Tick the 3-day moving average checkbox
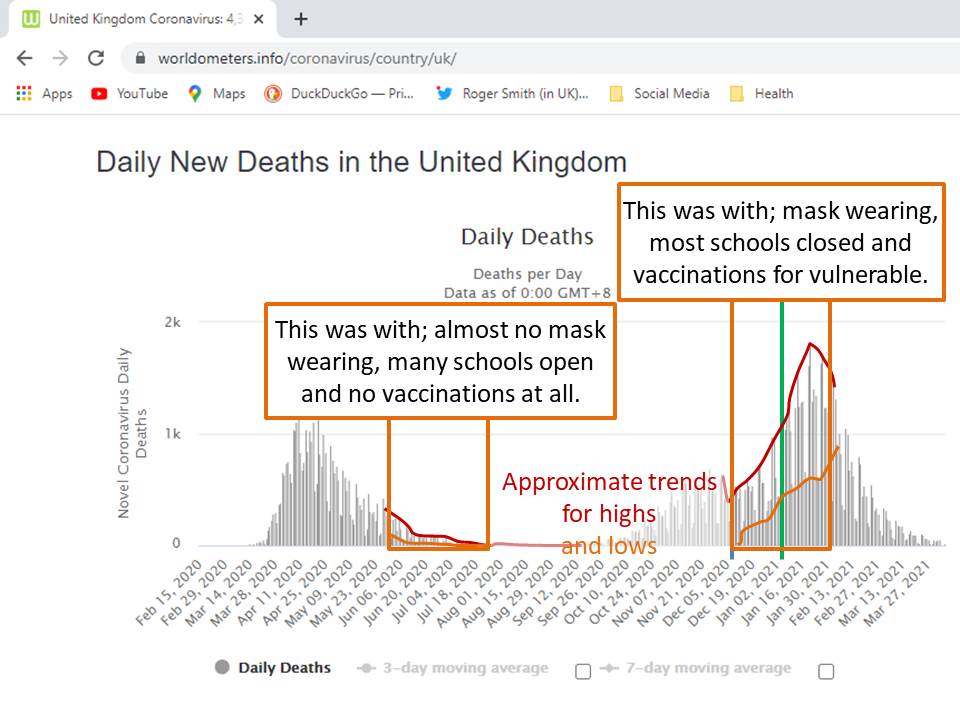960x720 pixels. (583, 671)
